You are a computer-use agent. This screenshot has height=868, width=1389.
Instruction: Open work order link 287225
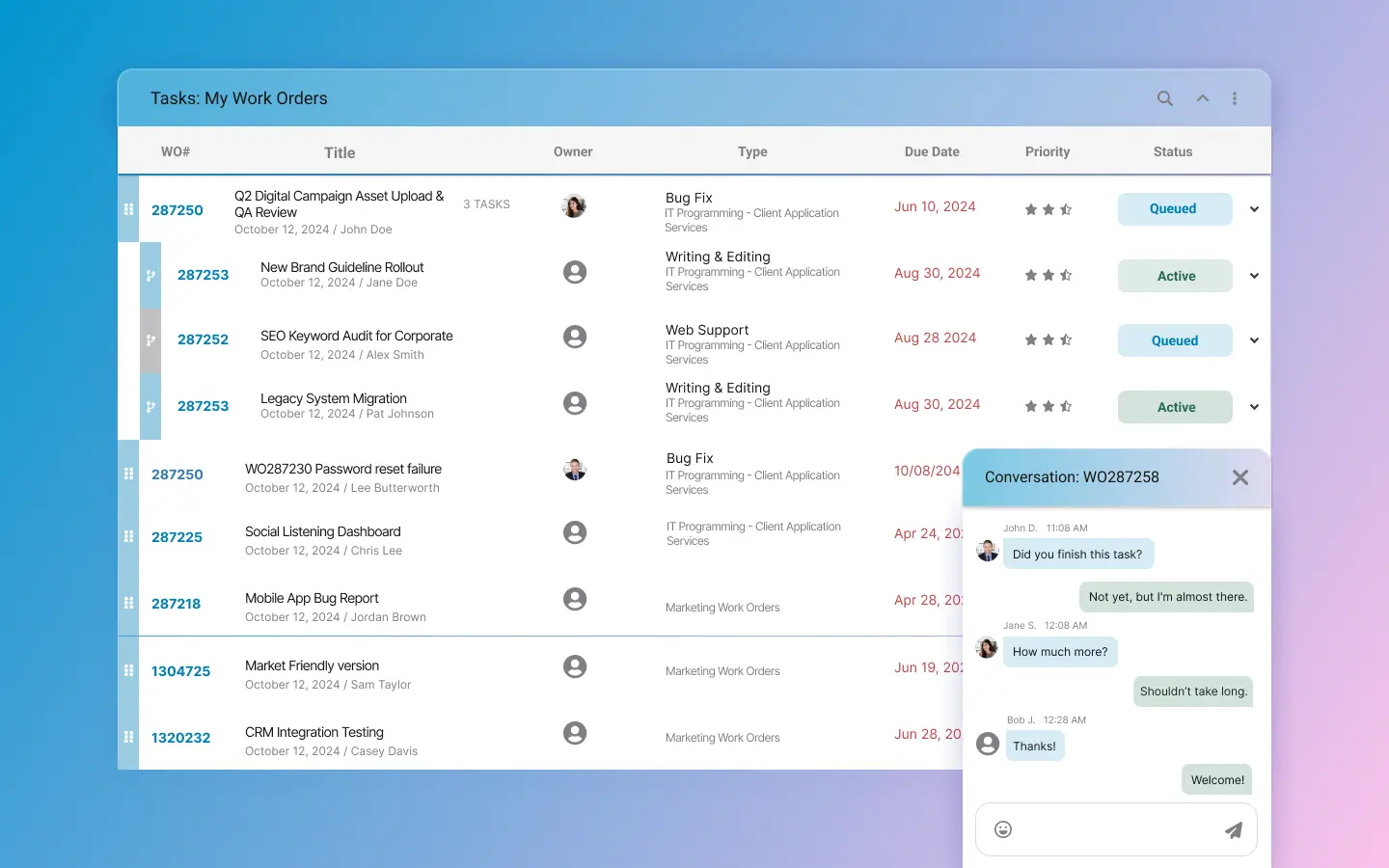point(177,537)
